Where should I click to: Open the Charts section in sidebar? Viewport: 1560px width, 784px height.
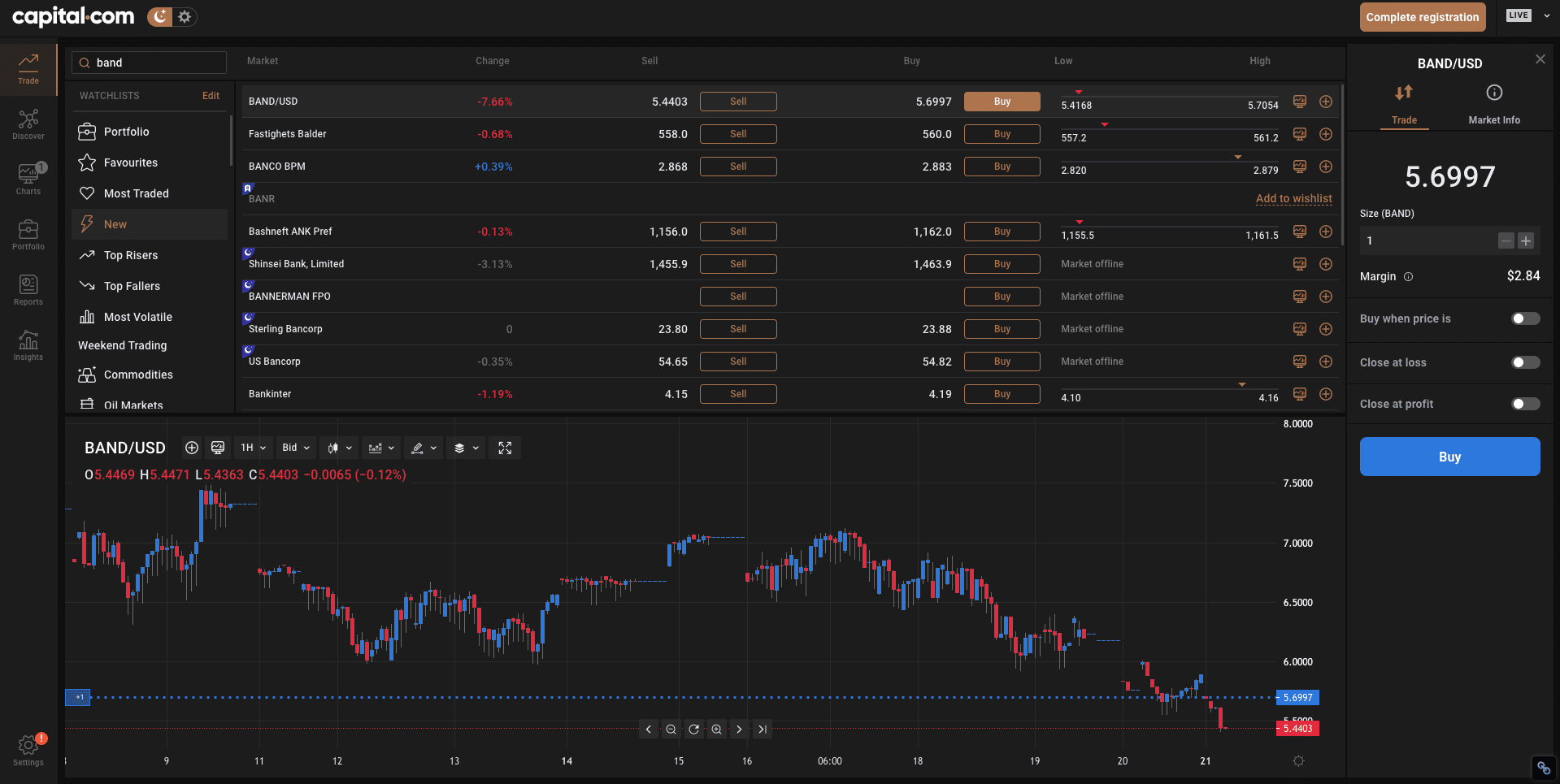pos(28,180)
